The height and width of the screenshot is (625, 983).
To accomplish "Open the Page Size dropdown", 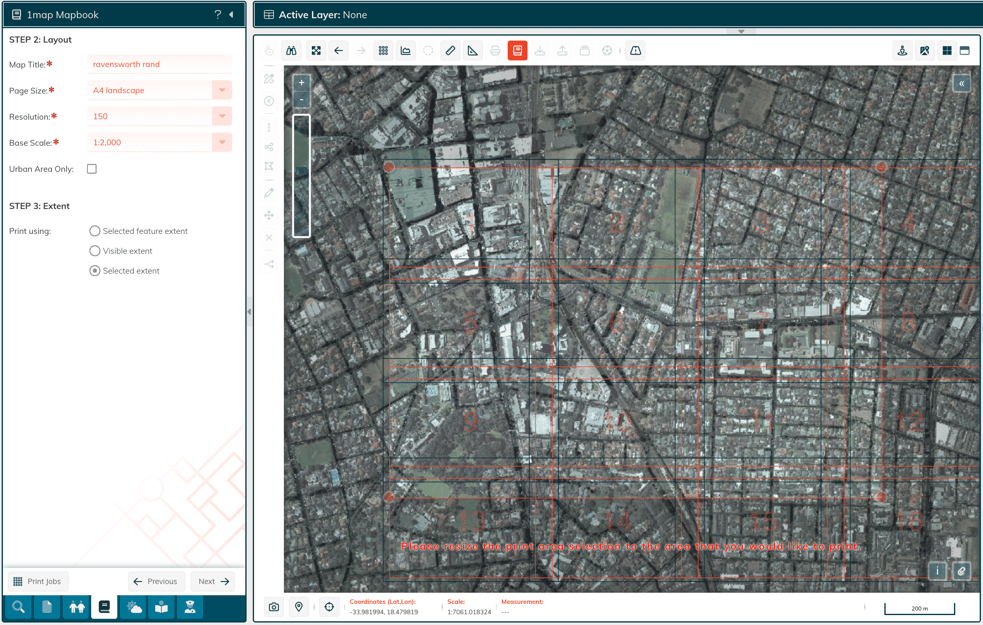I will [x=221, y=90].
